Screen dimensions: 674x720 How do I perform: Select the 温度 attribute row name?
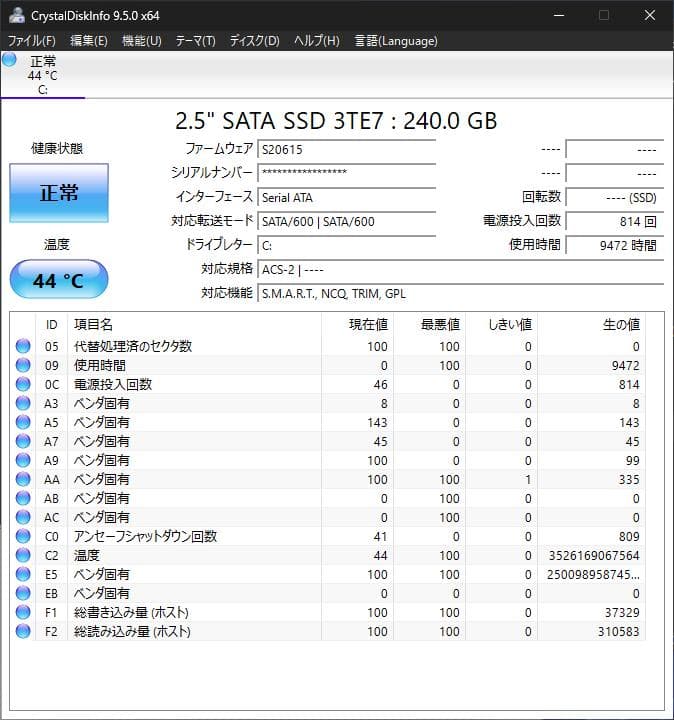[x=86, y=555]
